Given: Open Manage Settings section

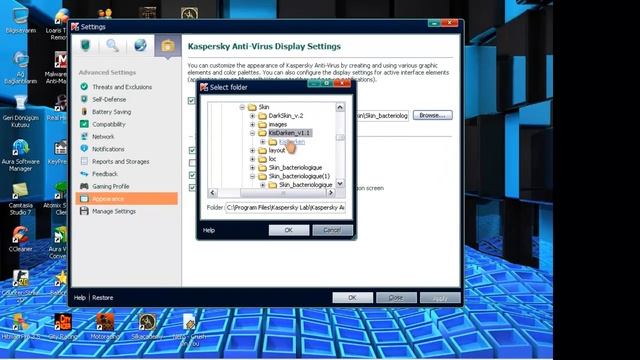Looking at the screenshot, I should pyautogui.click(x=113, y=211).
